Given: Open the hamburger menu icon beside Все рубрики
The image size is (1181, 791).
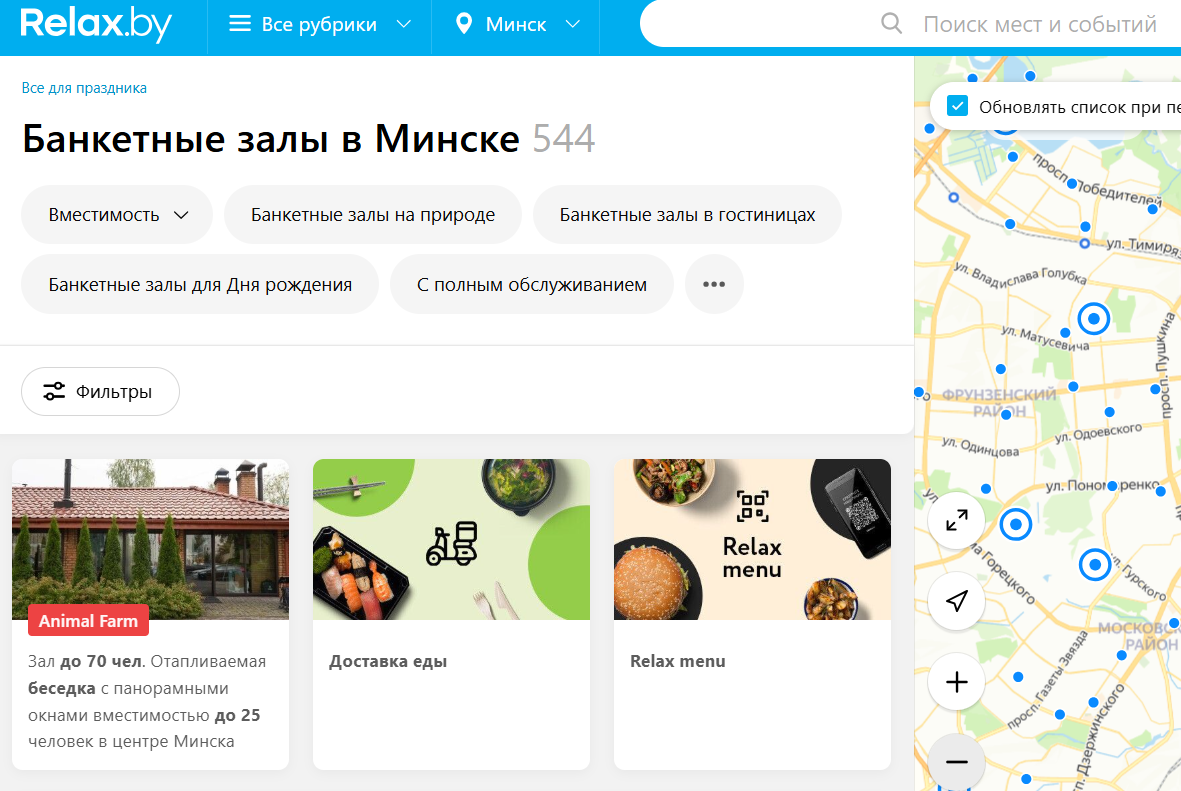Looking at the screenshot, I should [240, 24].
